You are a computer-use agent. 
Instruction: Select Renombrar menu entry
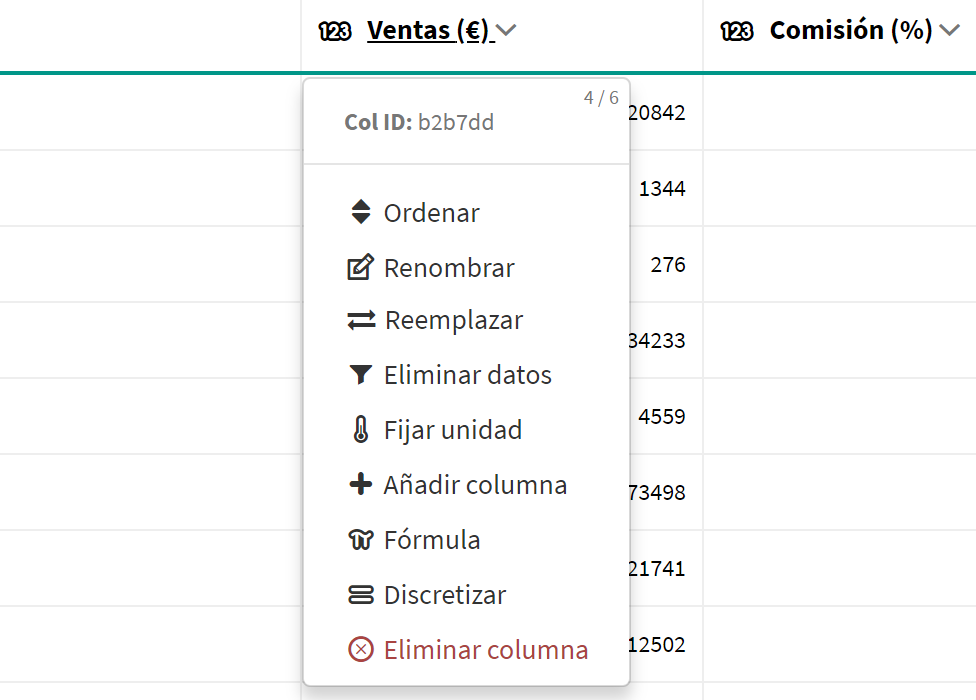pos(449,268)
